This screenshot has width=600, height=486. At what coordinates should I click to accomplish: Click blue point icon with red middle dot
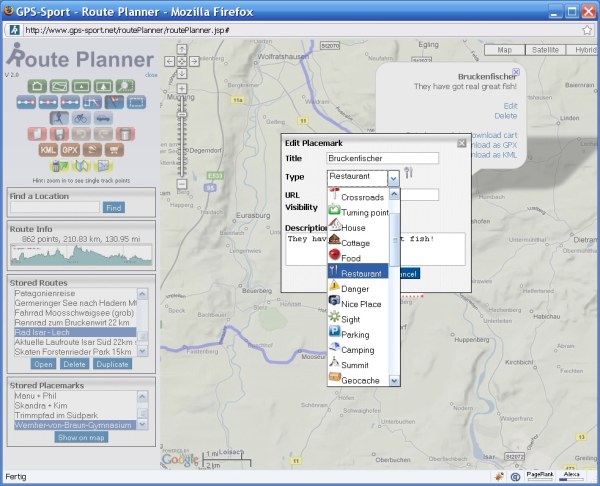tap(48, 102)
